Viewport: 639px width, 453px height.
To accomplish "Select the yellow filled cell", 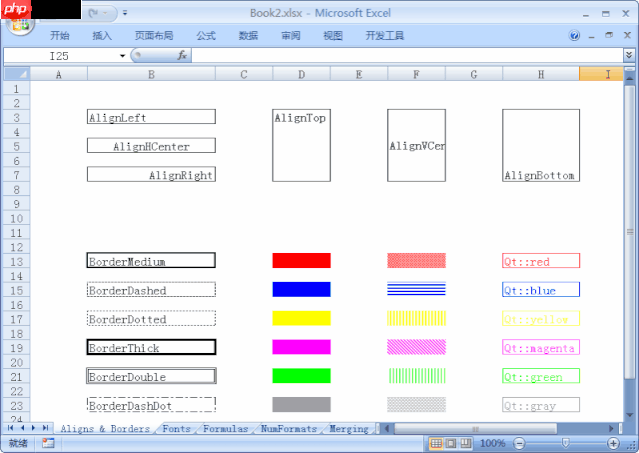I will pyautogui.click(x=302, y=318).
